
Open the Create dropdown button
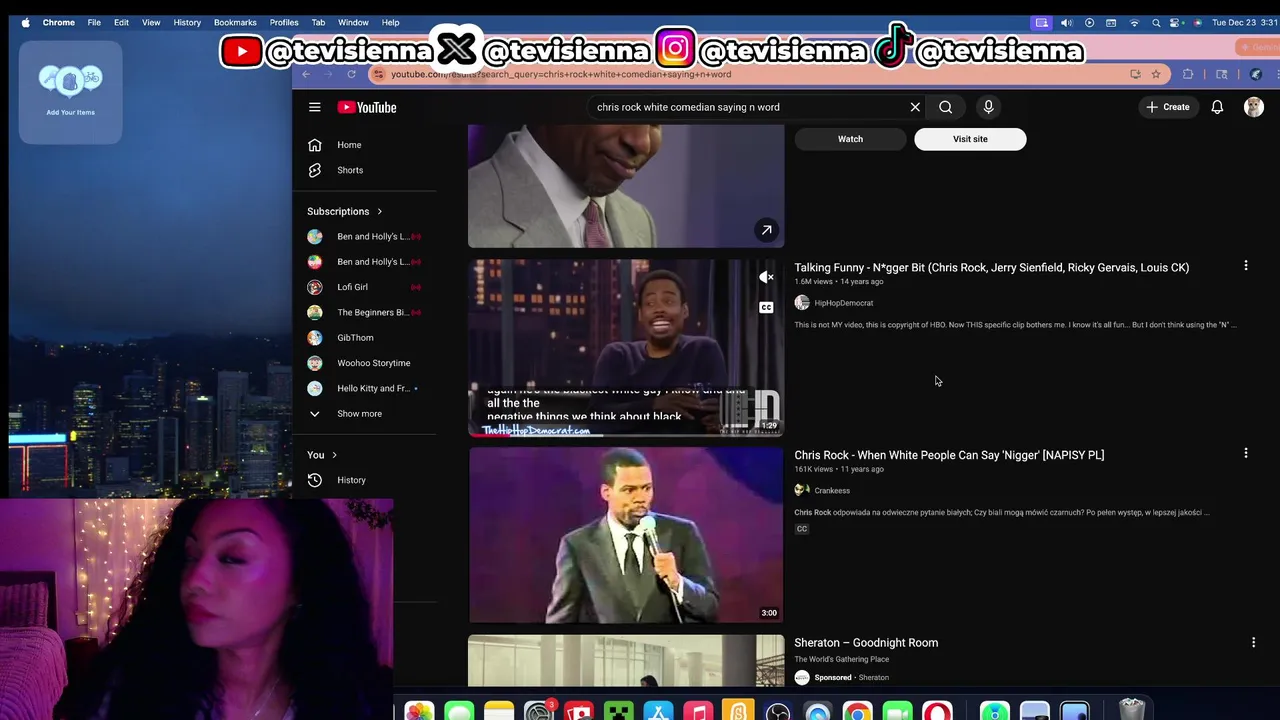(1167, 107)
